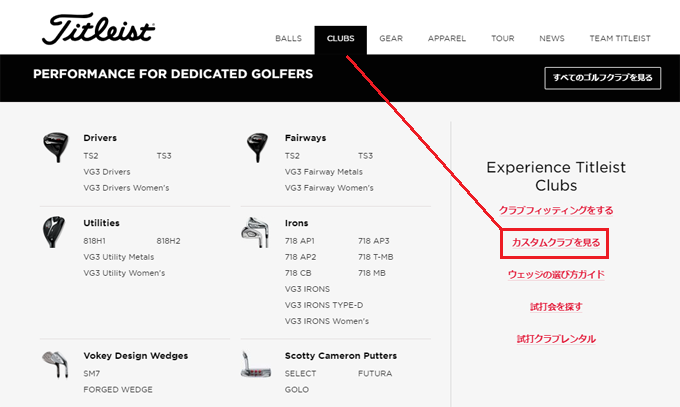Select 718 AP1 irons
This screenshot has height=407, width=680.
click(x=300, y=241)
